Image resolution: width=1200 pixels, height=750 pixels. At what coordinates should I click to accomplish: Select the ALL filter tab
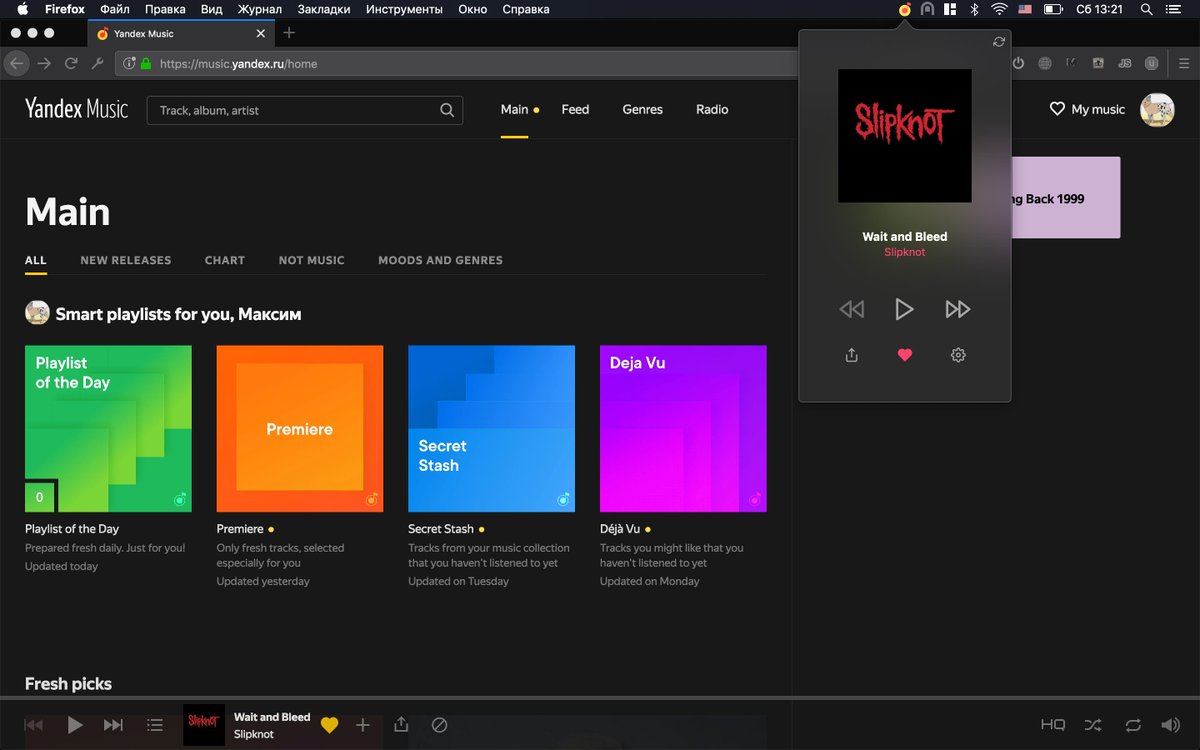(x=36, y=260)
